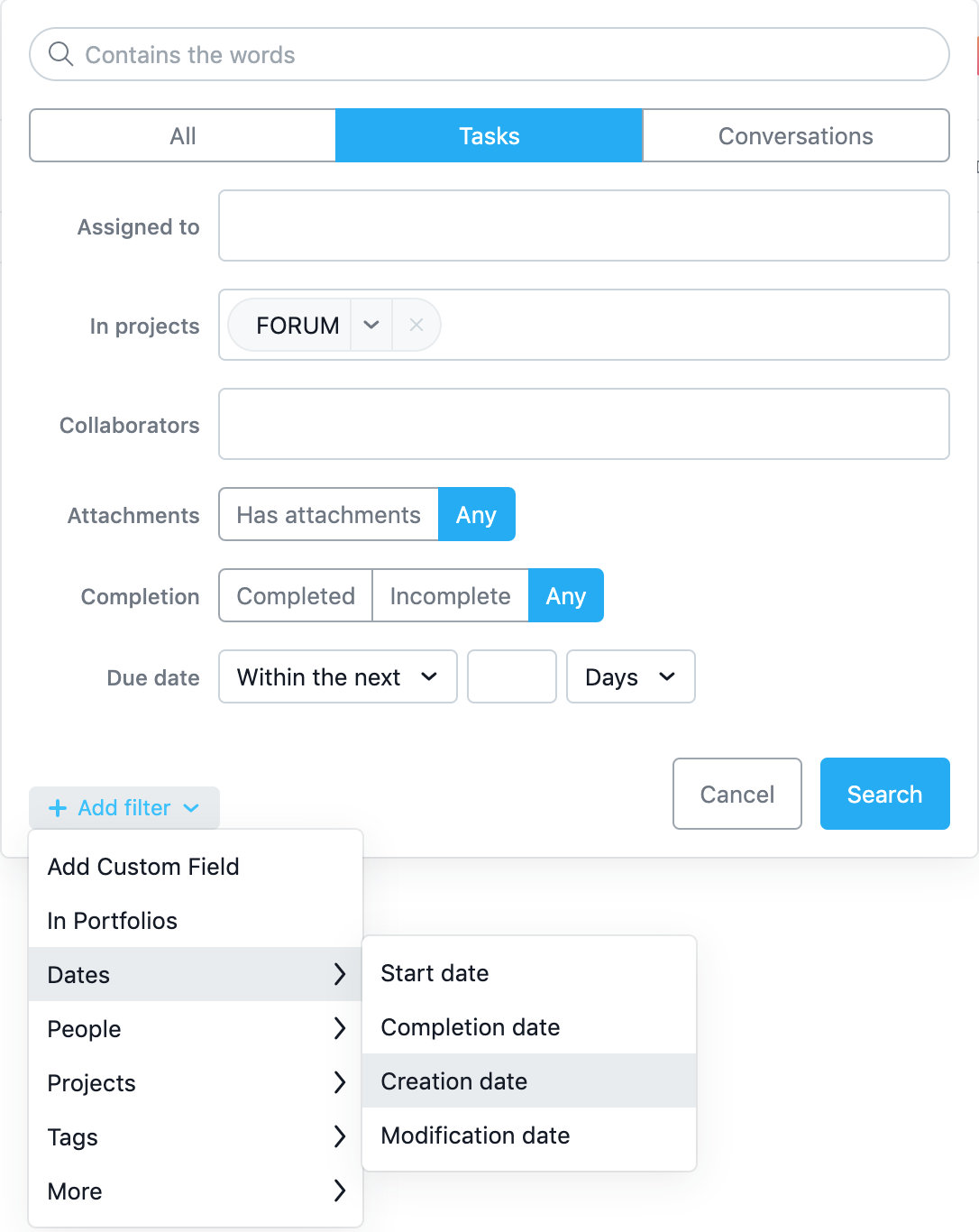Click the search magnifier icon
Viewport: 979px width, 1232px height.
click(60, 54)
